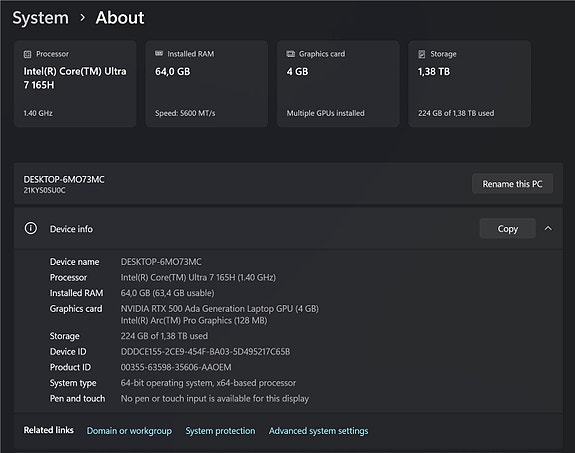Viewport: 575px width, 453px height.
Task: Select the Device ID value text
Action: coord(205,352)
